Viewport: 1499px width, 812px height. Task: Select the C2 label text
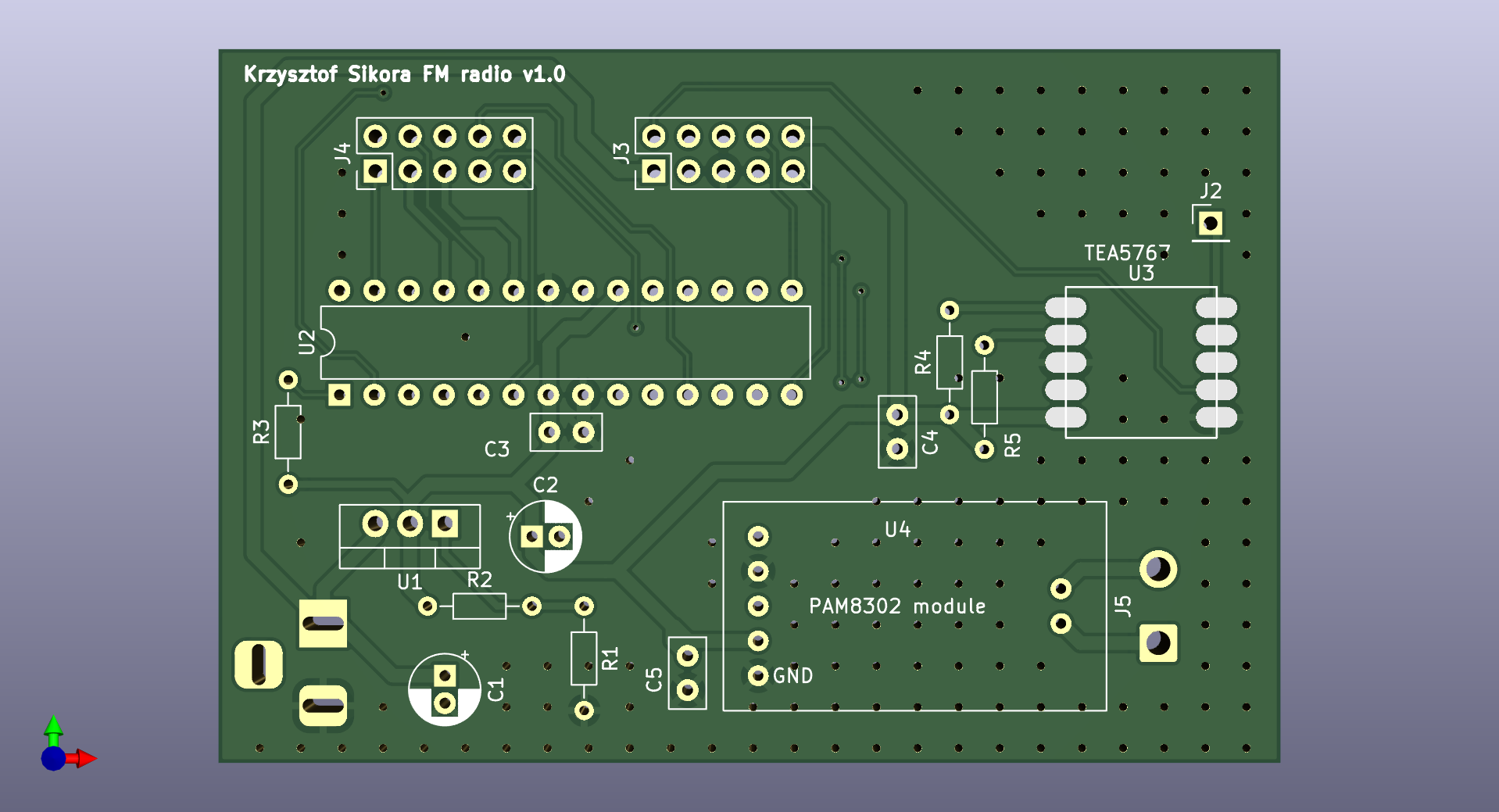546,485
